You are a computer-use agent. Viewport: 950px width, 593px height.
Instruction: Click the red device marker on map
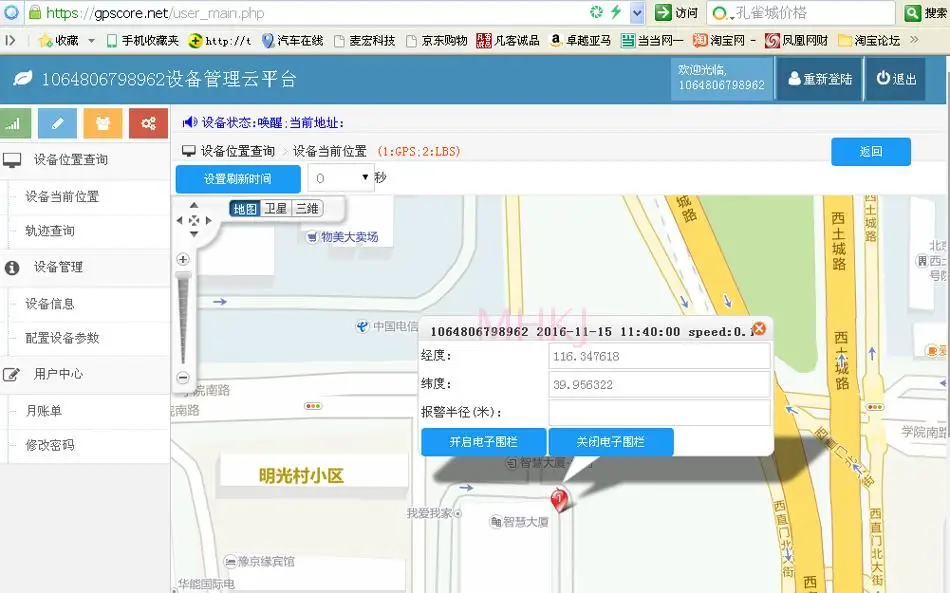point(559,500)
